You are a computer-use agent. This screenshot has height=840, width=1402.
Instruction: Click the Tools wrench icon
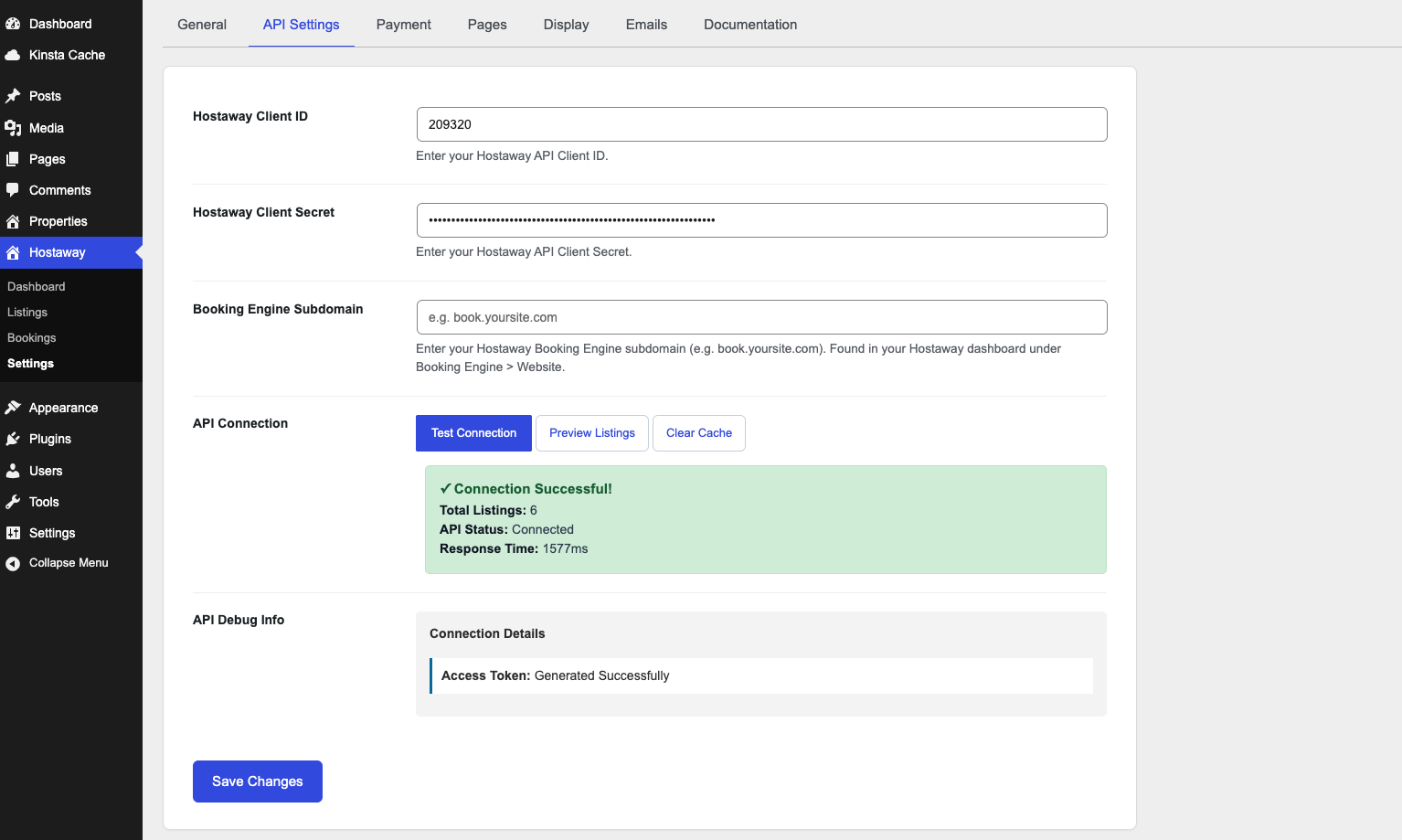tap(13, 502)
